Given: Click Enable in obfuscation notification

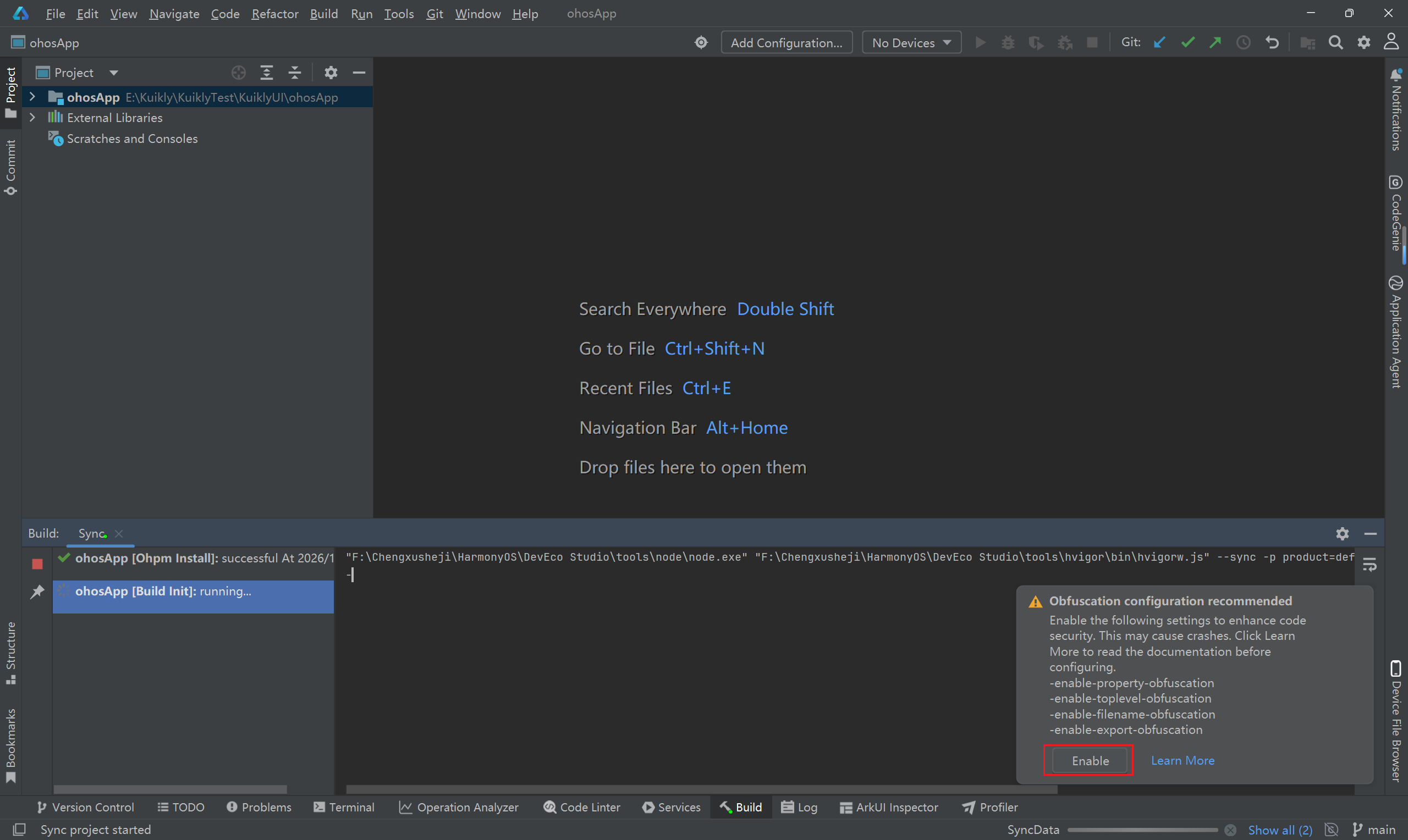Looking at the screenshot, I should click(1090, 761).
